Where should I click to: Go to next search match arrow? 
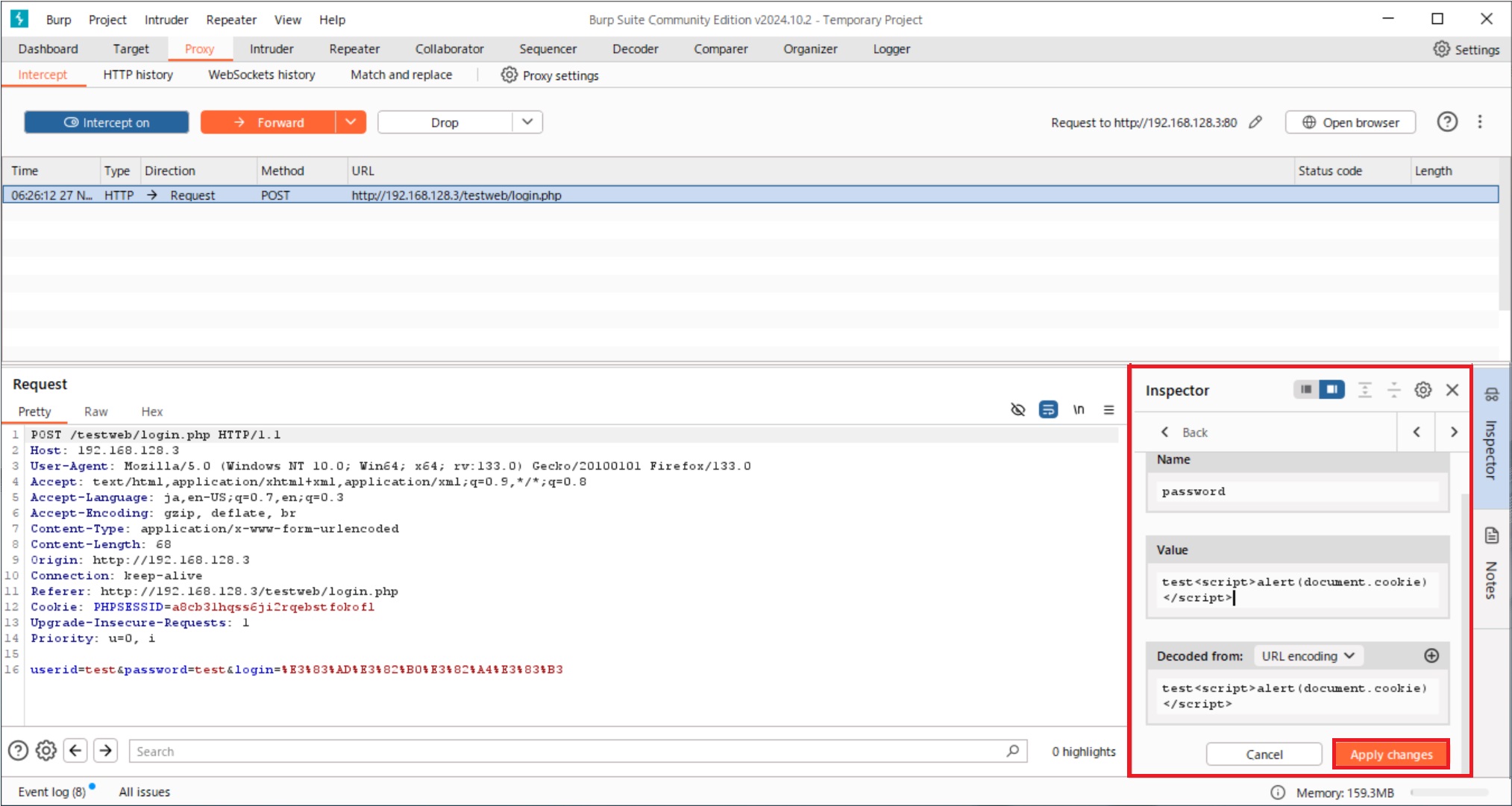[x=106, y=750]
